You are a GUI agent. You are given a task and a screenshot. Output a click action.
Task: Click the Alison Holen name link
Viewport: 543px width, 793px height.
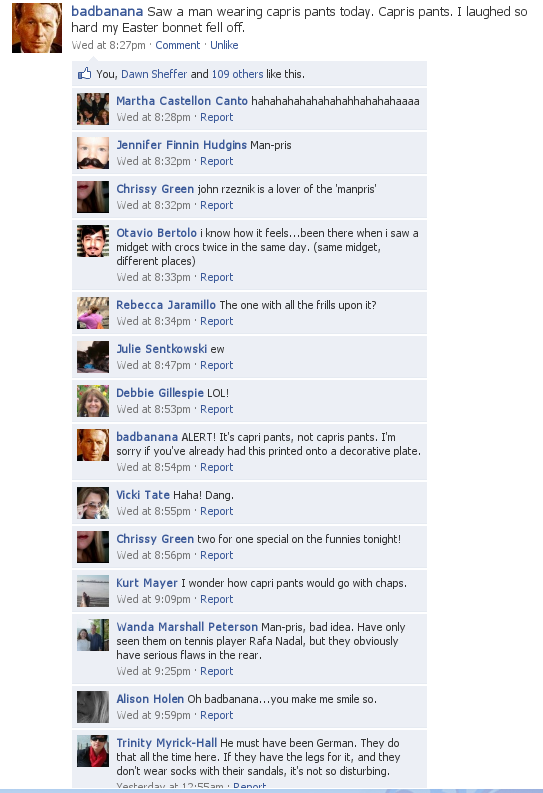[150, 699]
